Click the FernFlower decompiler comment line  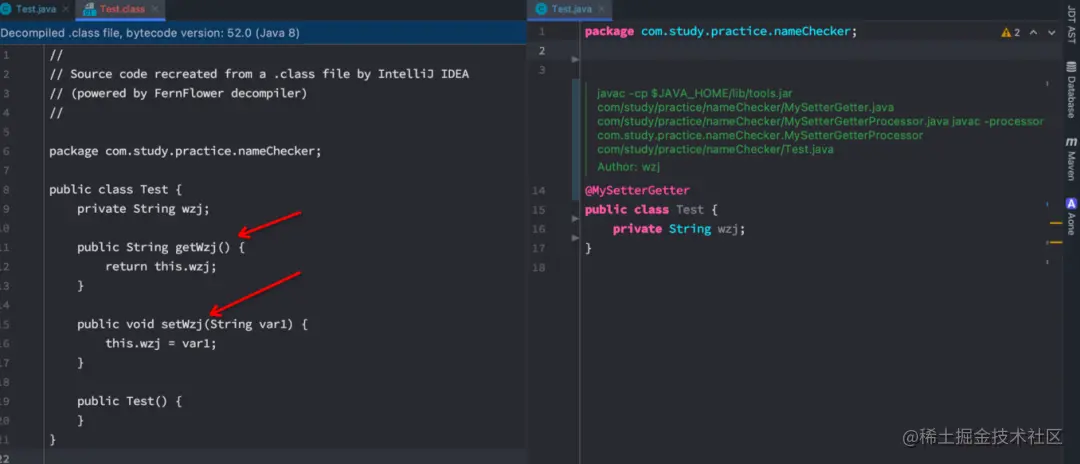coord(178,93)
